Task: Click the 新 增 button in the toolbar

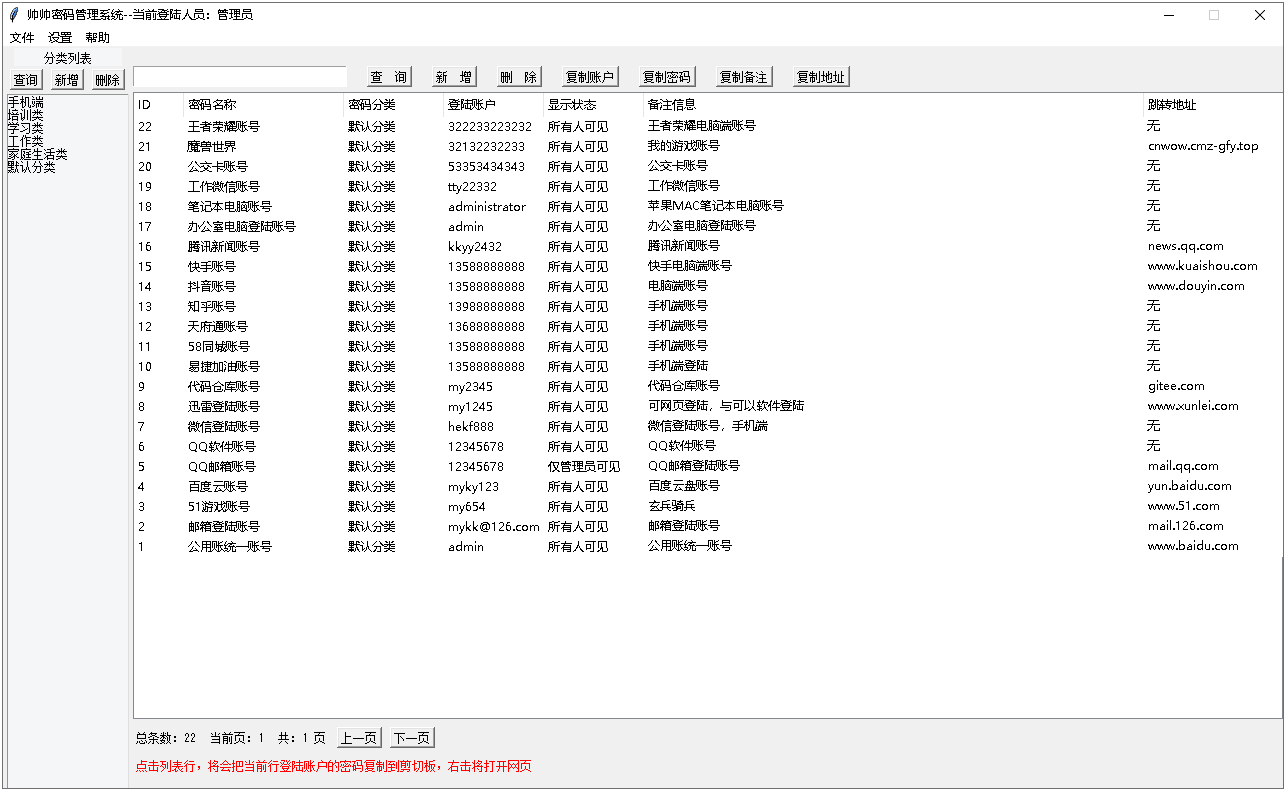Action: [x=454, y=77]
